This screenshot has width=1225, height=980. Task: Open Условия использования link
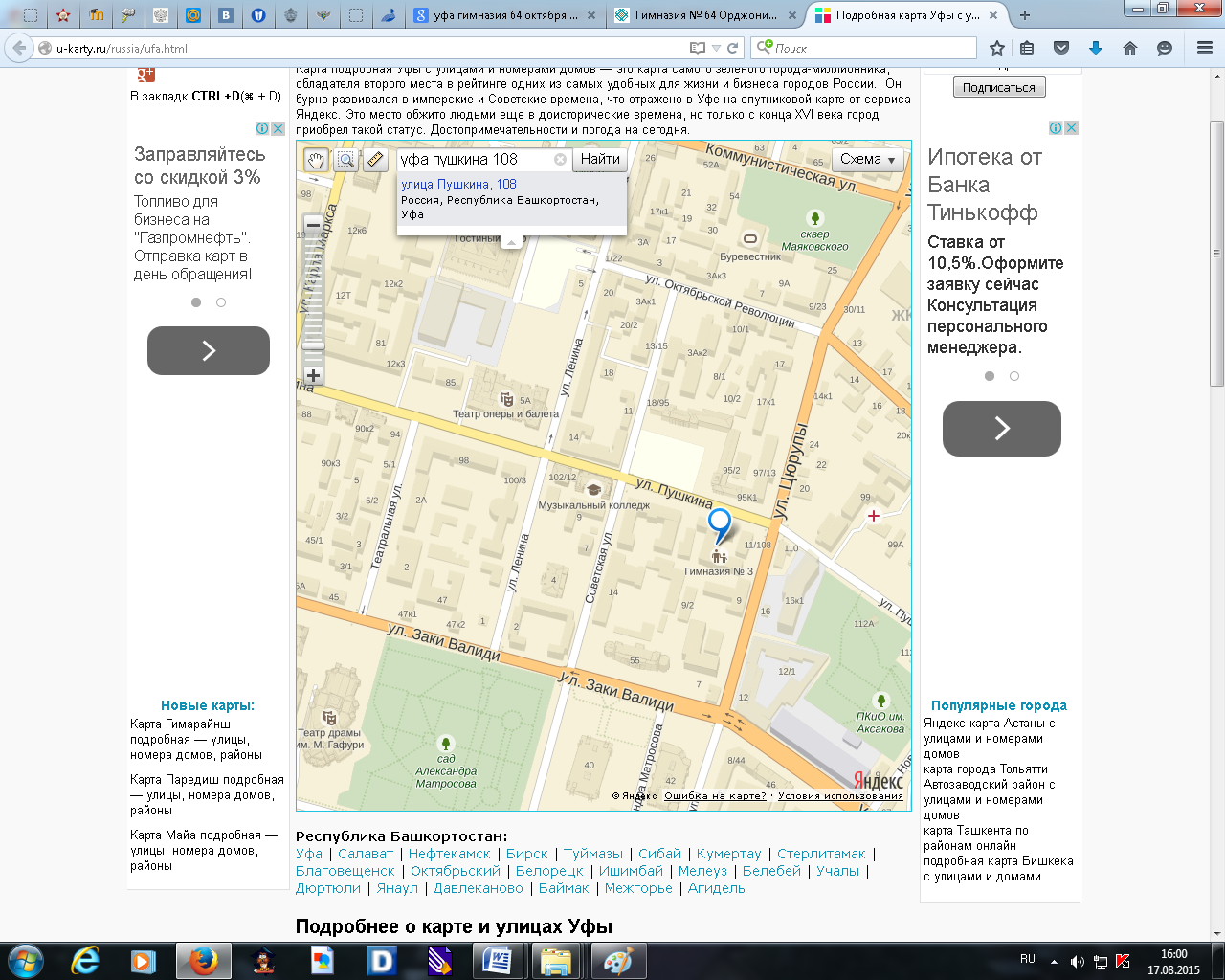[840, 795]
